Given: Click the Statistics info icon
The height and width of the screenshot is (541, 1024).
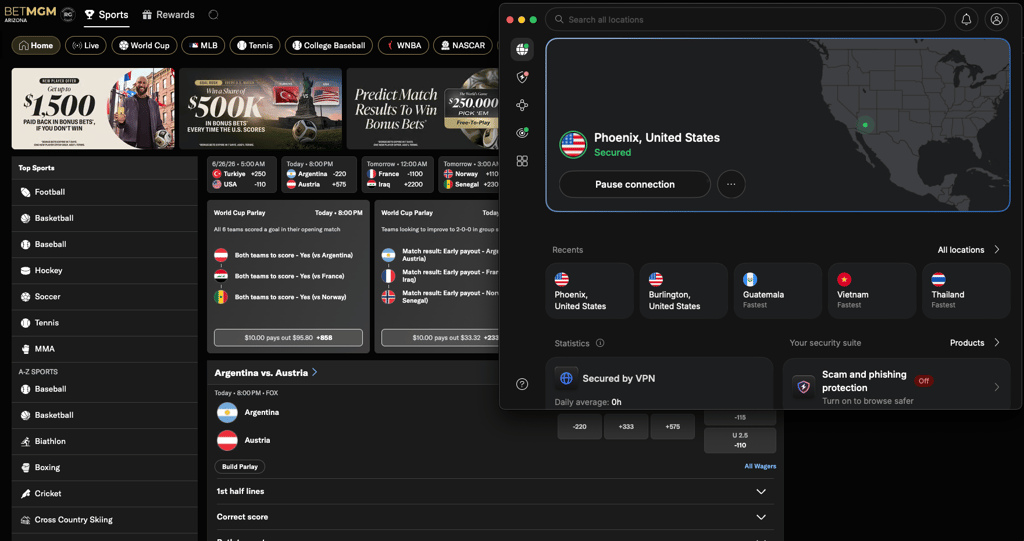Looking at the screenshot, I should point(600,343).
